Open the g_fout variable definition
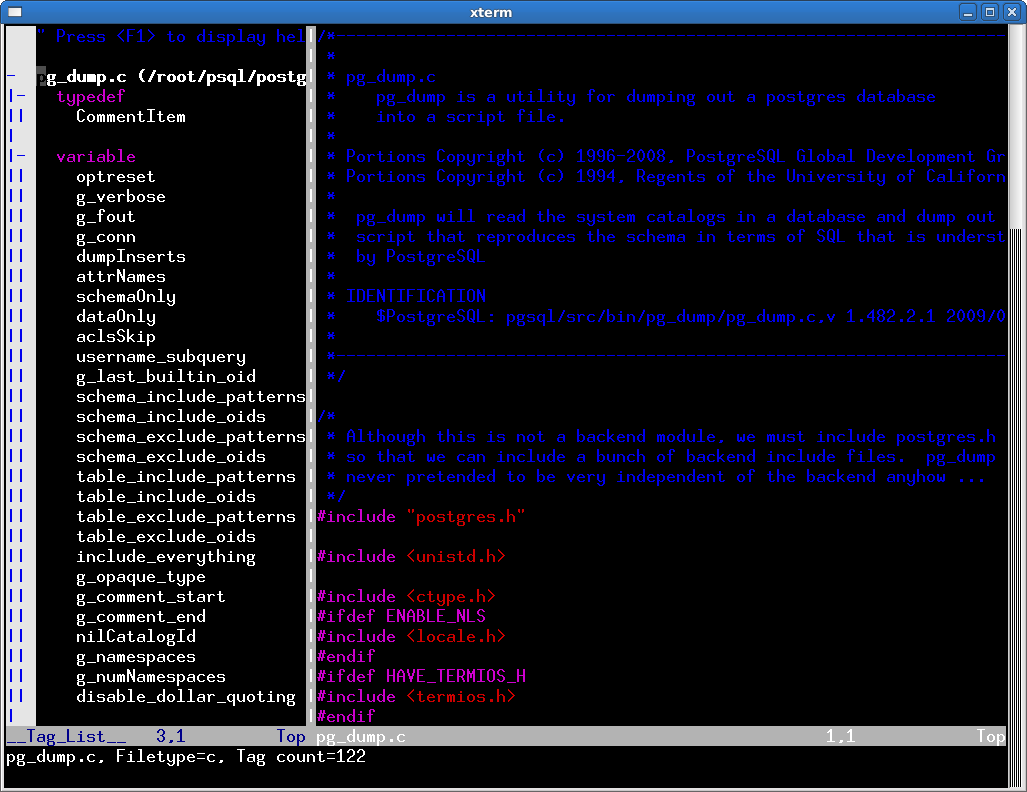Viewport: 1027px width, 792px height. [103, 216]
